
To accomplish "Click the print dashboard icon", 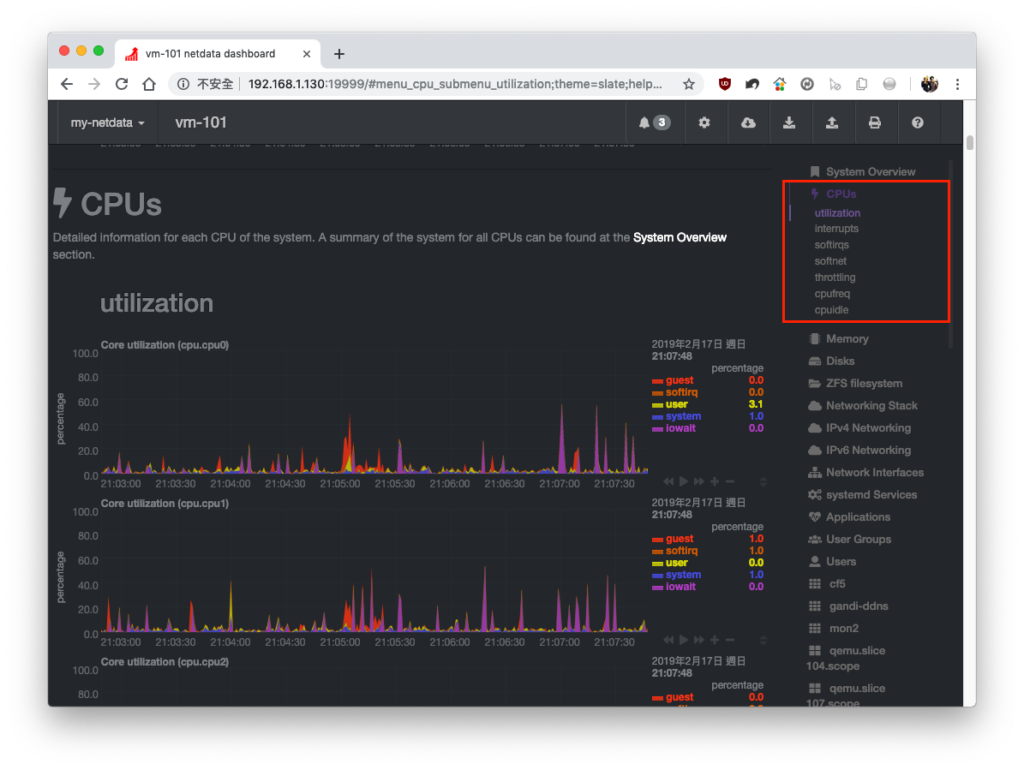I will tap(874, 123).
